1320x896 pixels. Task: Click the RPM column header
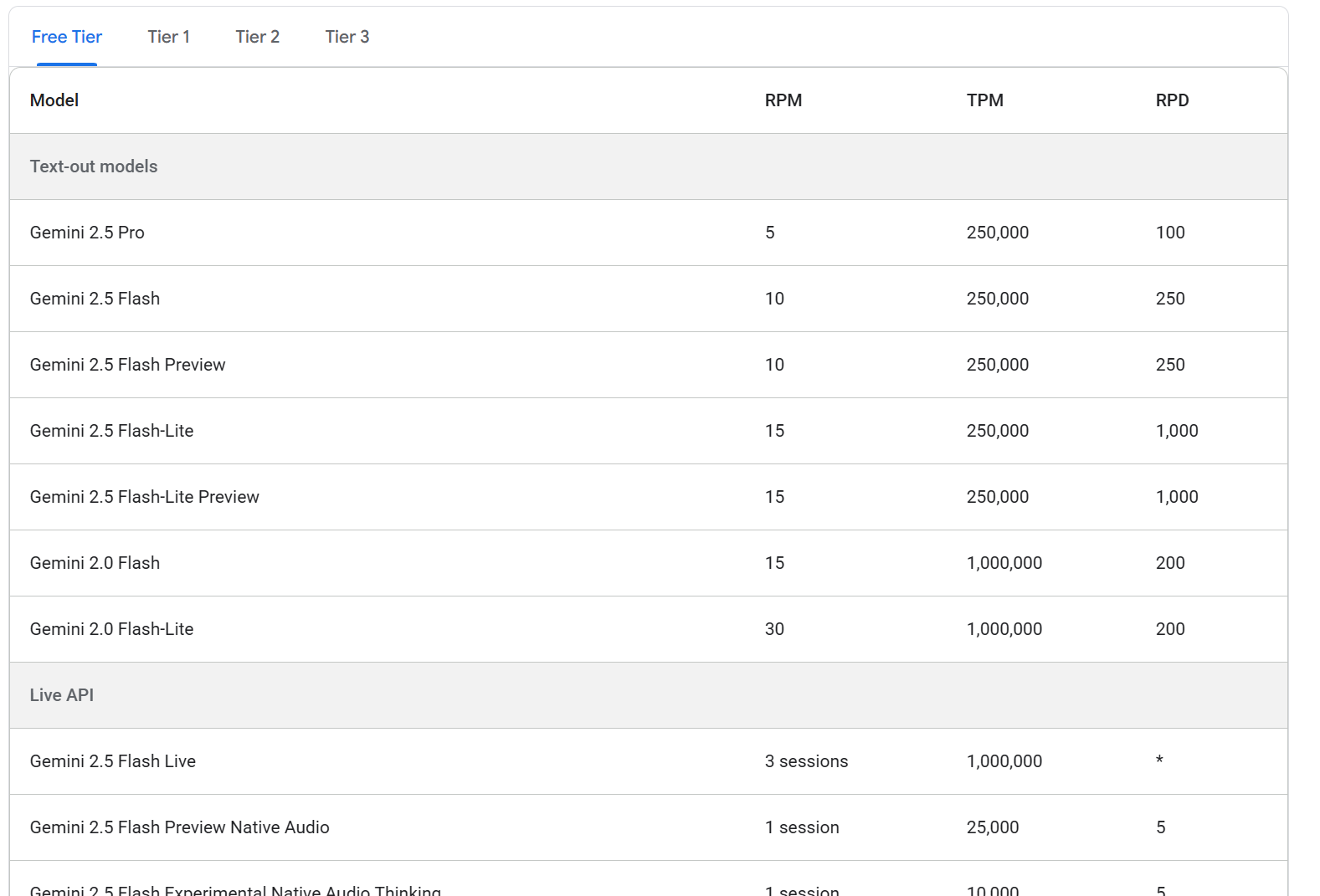click(x=783, y=100)
